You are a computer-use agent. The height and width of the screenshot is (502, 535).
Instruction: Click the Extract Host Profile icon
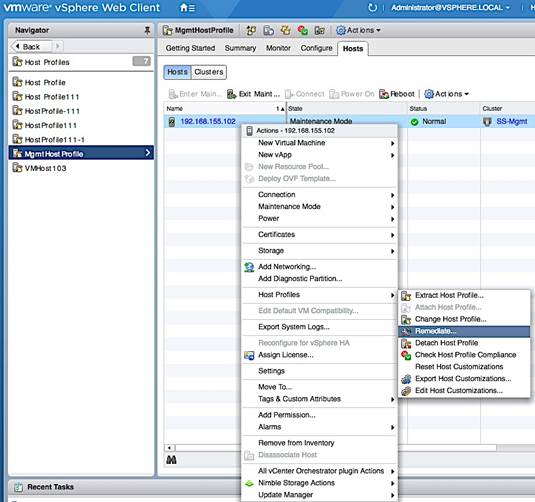click(x=406, y=296)
